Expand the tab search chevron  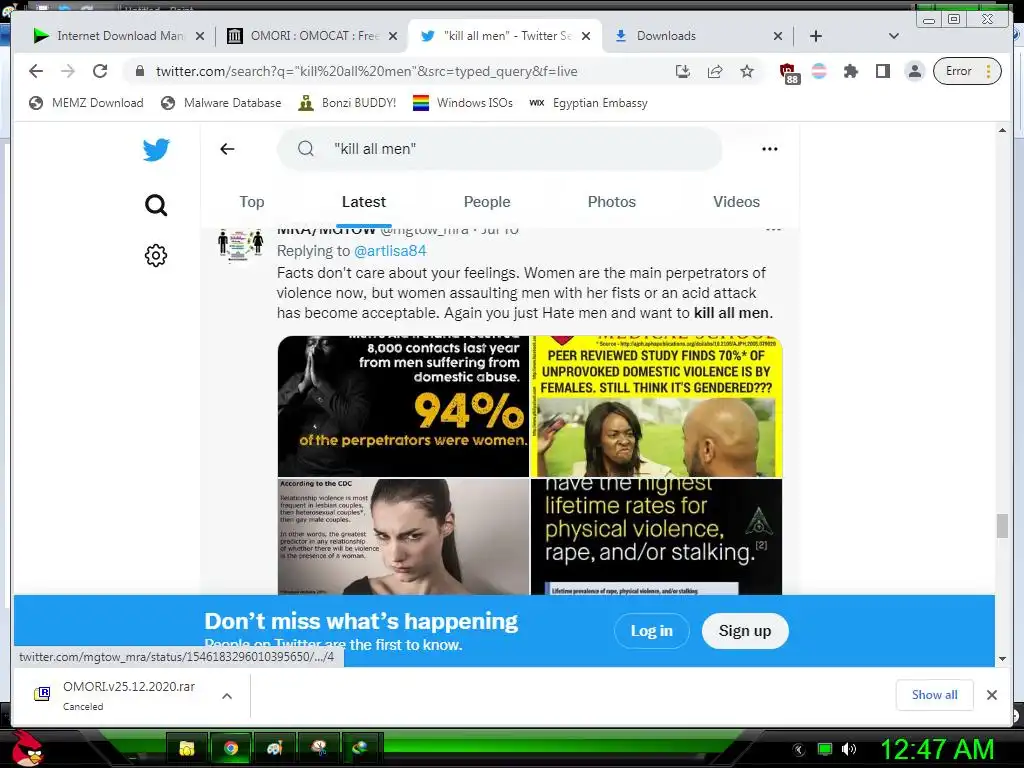(x=894, y=36)
